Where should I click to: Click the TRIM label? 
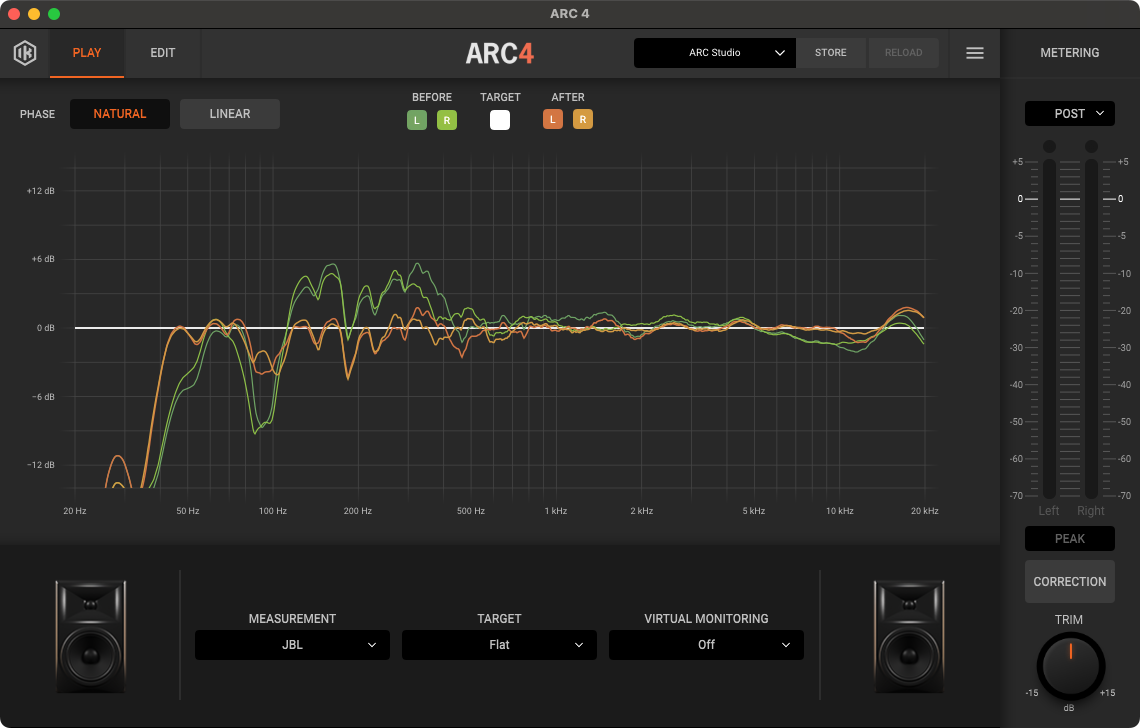pos(1069,620)
